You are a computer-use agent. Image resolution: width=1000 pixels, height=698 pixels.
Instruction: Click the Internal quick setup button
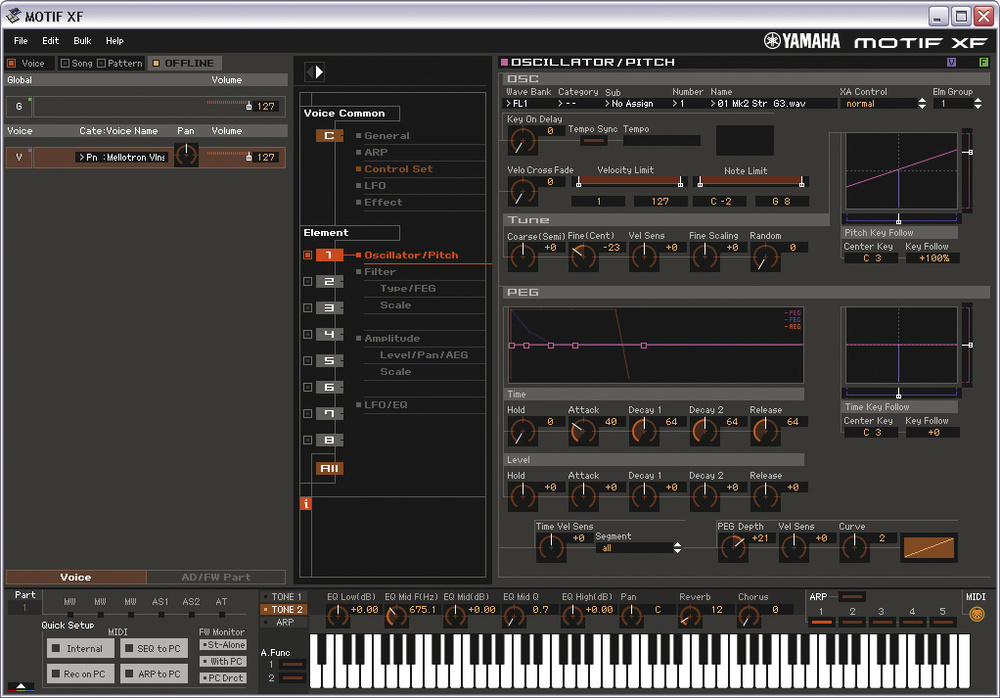[80, 648]
